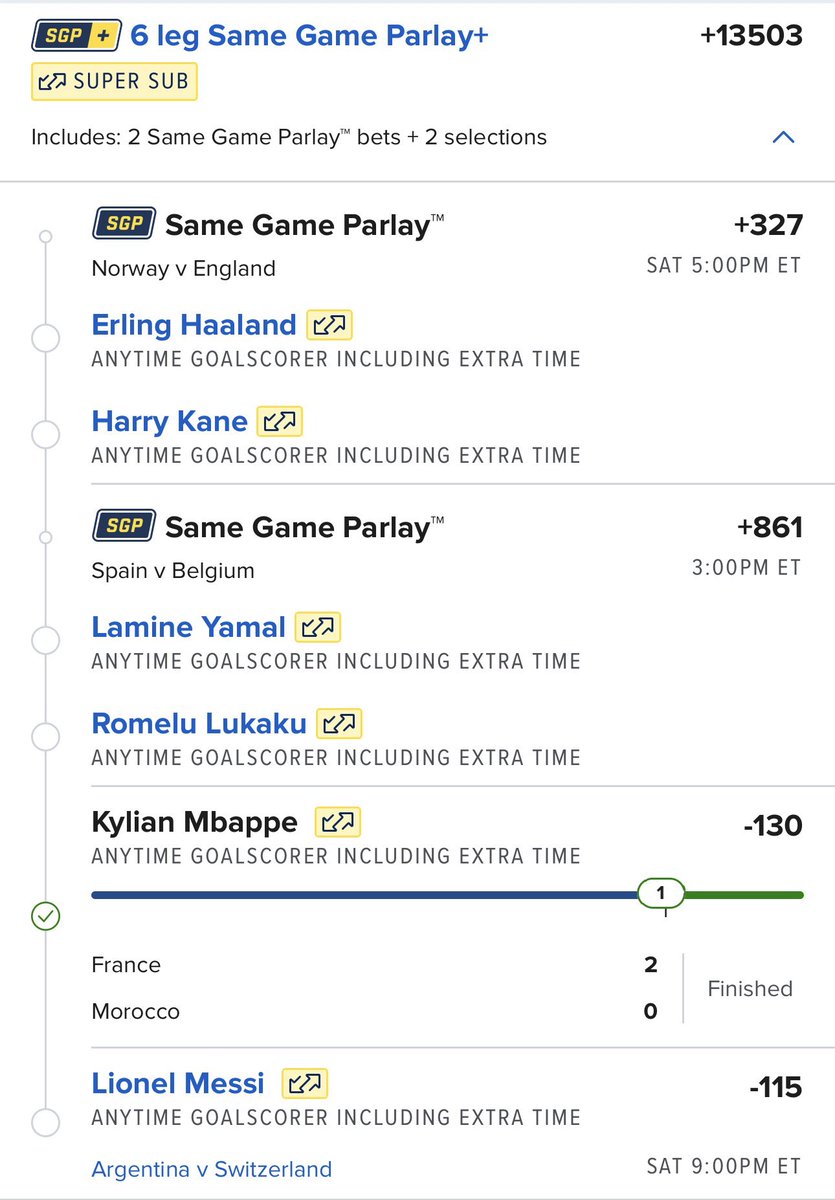Tap super sub icon beside Lionel Messi

pyautogui.click(x=305, y=1083)
